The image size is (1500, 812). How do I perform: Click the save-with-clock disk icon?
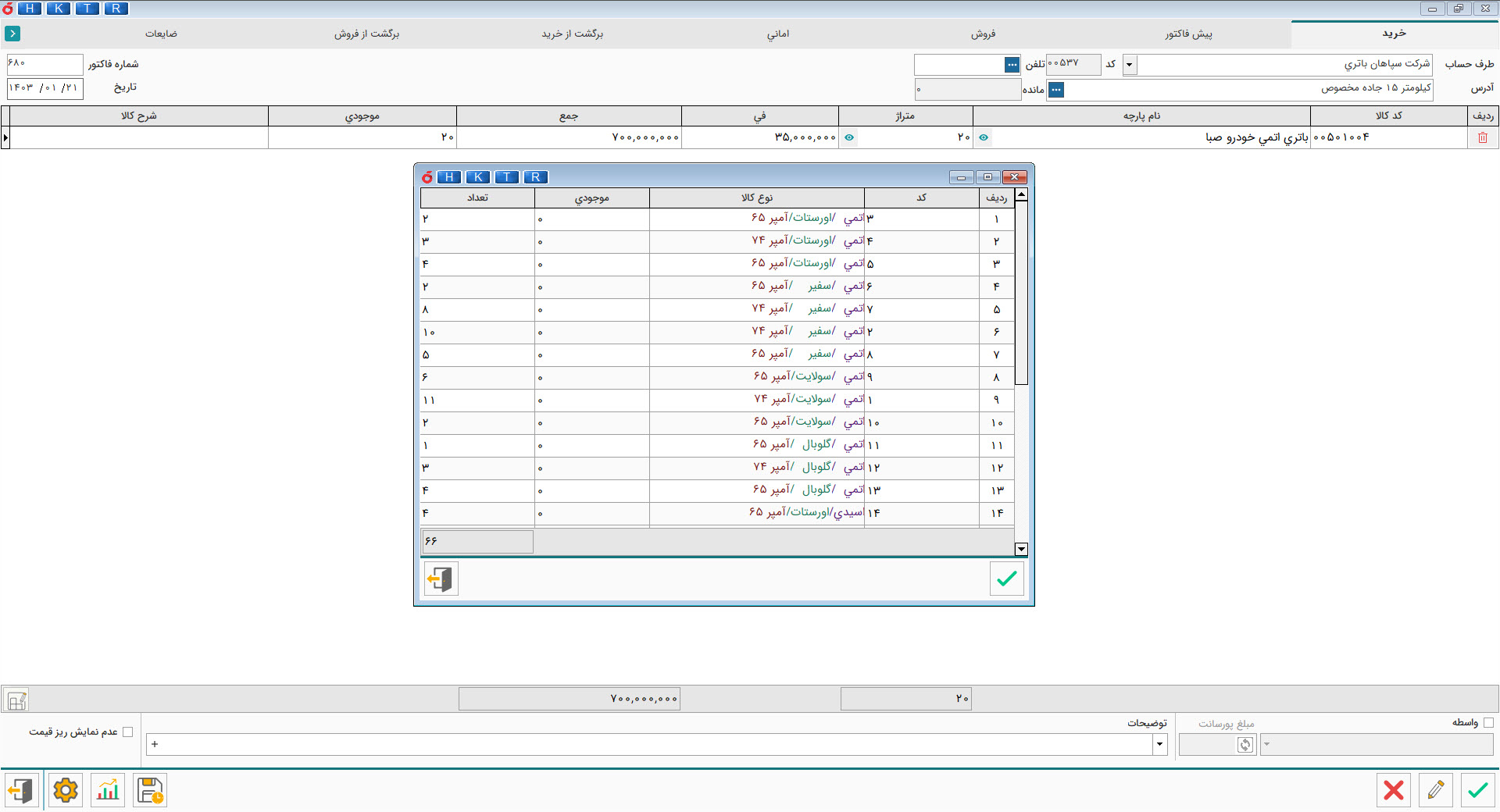[x=150, y=790]
